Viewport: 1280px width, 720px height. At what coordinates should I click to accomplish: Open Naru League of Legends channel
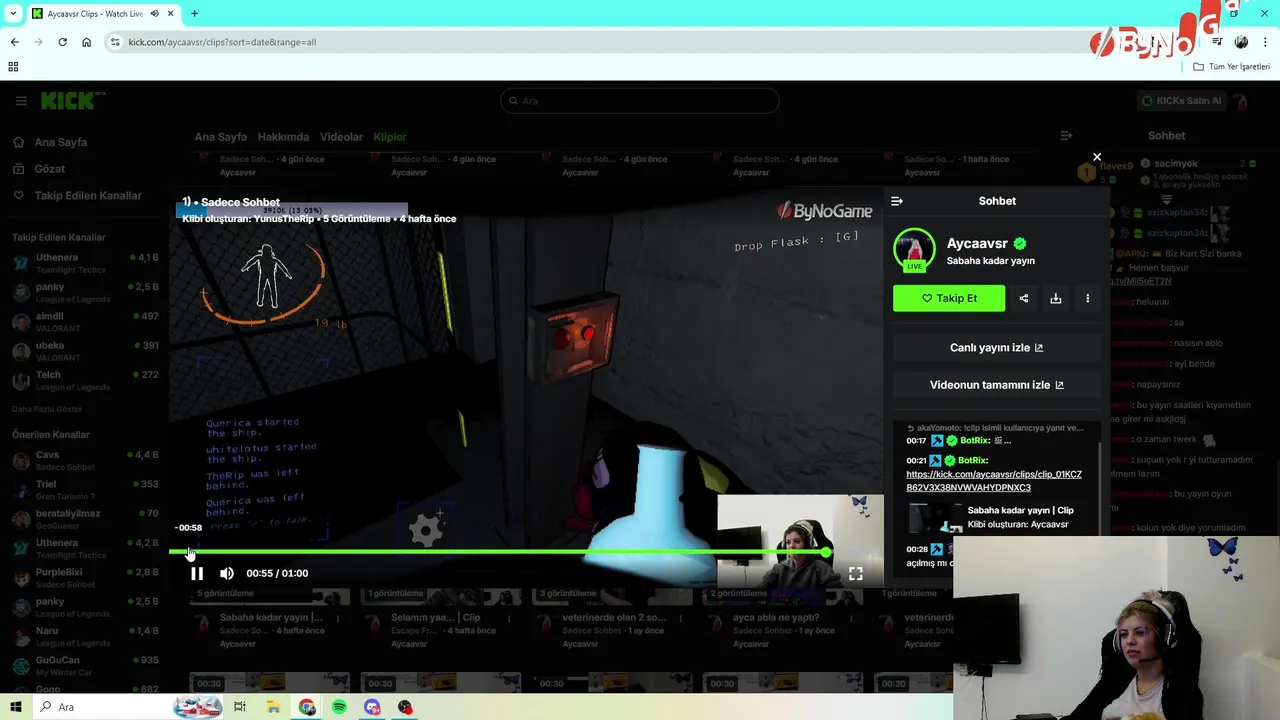pyautogui.click(x=85, y=637)
